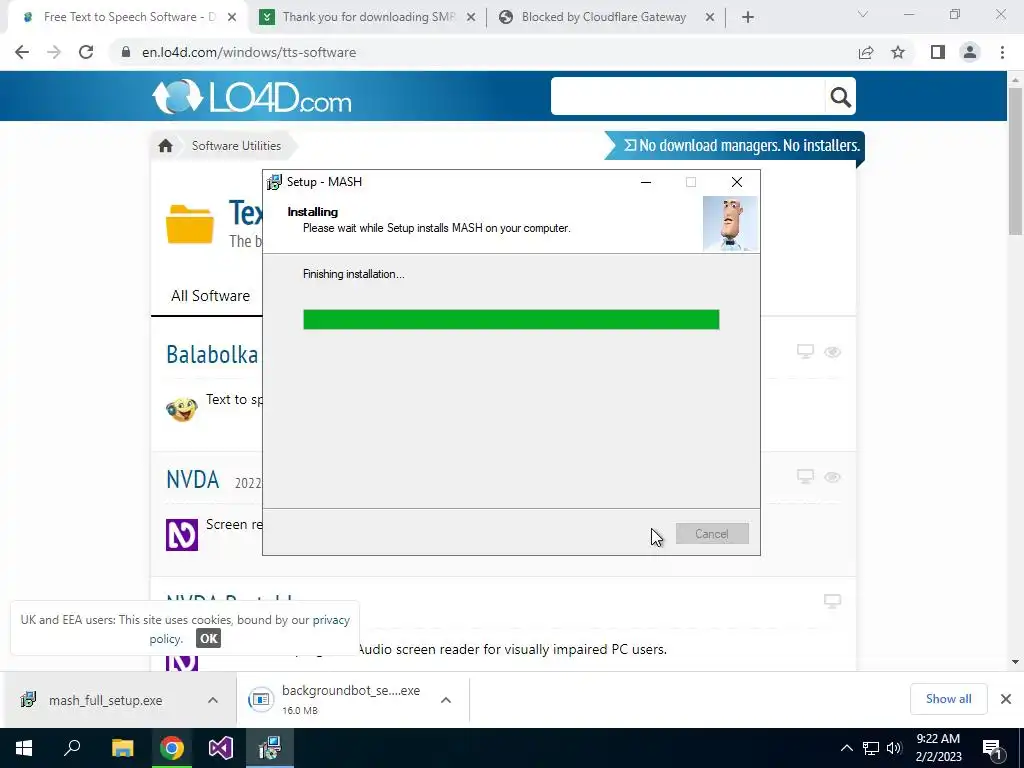
Task: Click the lock site info icon
Action: tap(126, 52)
